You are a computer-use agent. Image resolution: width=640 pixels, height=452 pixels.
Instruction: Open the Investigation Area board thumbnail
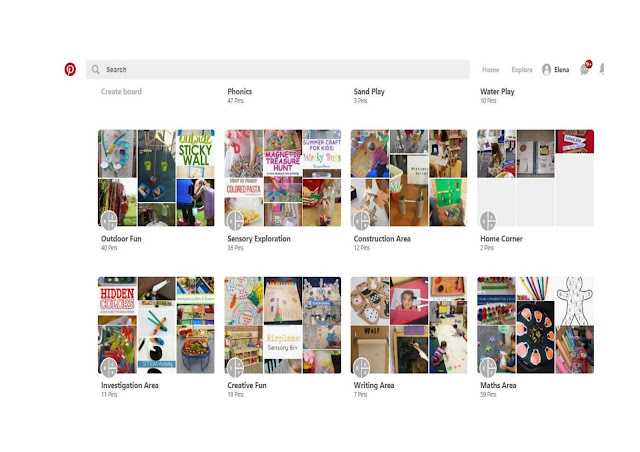(x=155, y=324)
